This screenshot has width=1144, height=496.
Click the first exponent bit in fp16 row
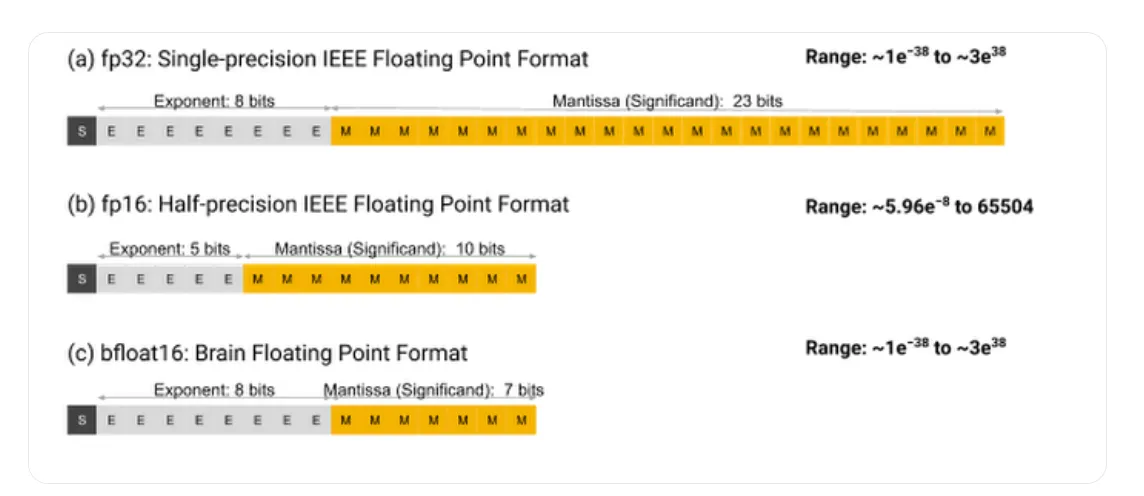click(111, 279)
